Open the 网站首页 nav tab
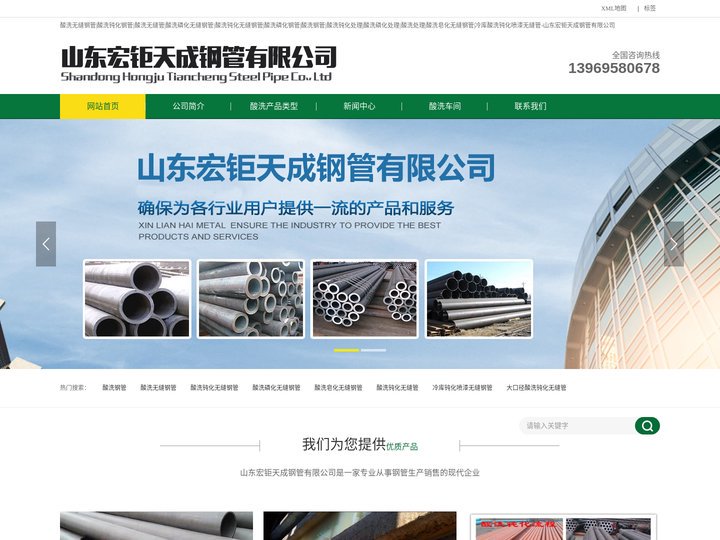 coord(103,106)
